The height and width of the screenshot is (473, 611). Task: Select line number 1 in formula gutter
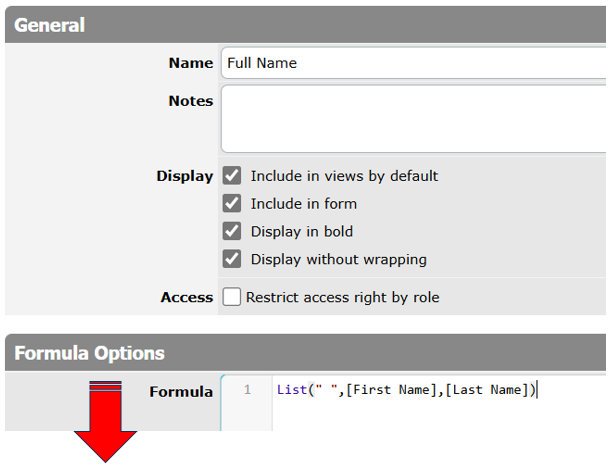pos(247,390)
